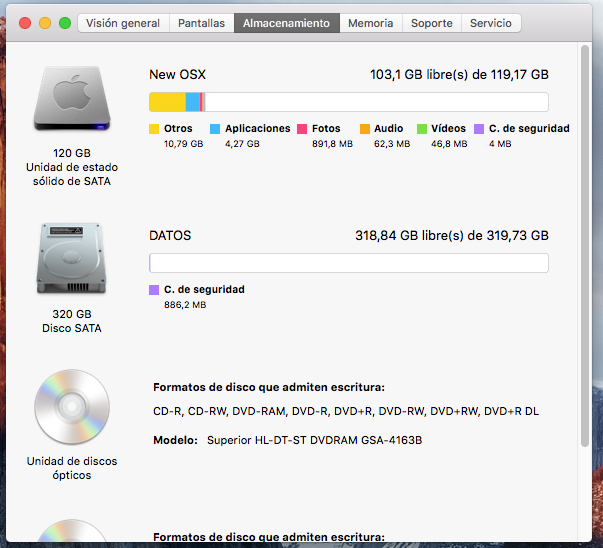Click the '120 GB' drive capacity label
Screen dimensions: 603x548
click(72, 153)
